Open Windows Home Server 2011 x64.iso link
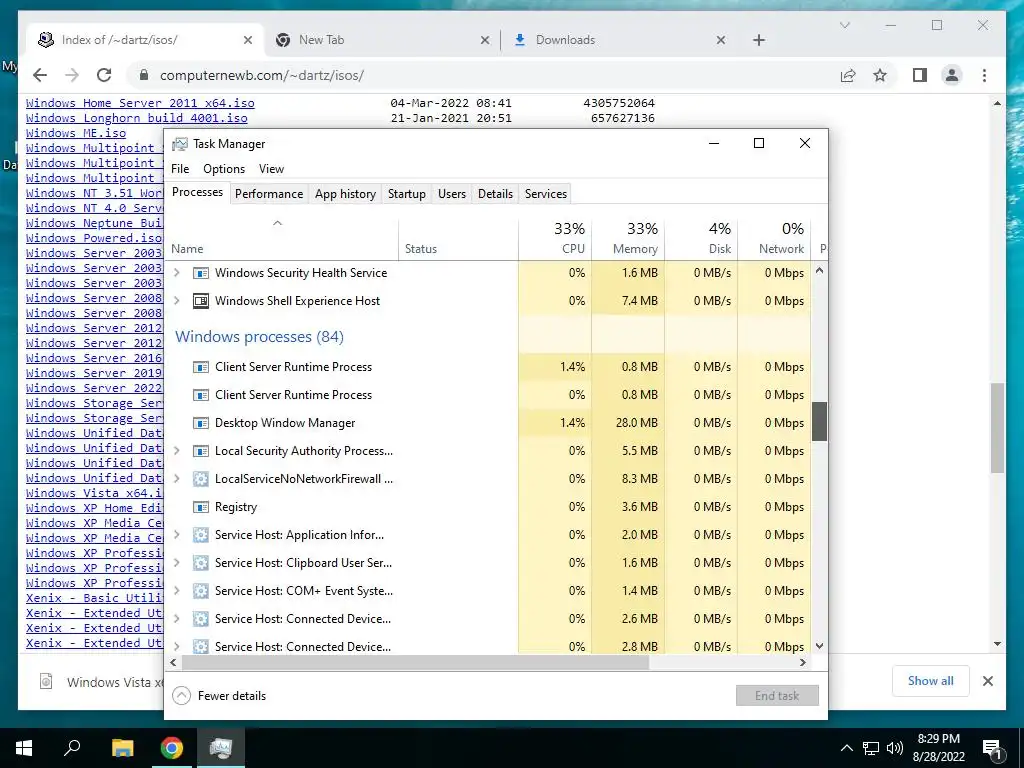This screenshot has height=768, width=1024. click(140, 103)
